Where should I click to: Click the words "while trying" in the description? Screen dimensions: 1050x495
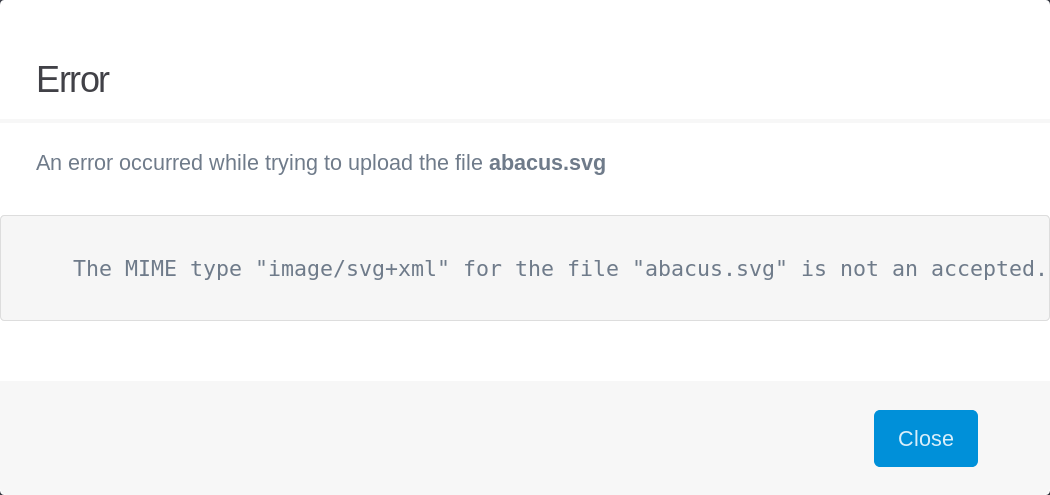(264, 163)
